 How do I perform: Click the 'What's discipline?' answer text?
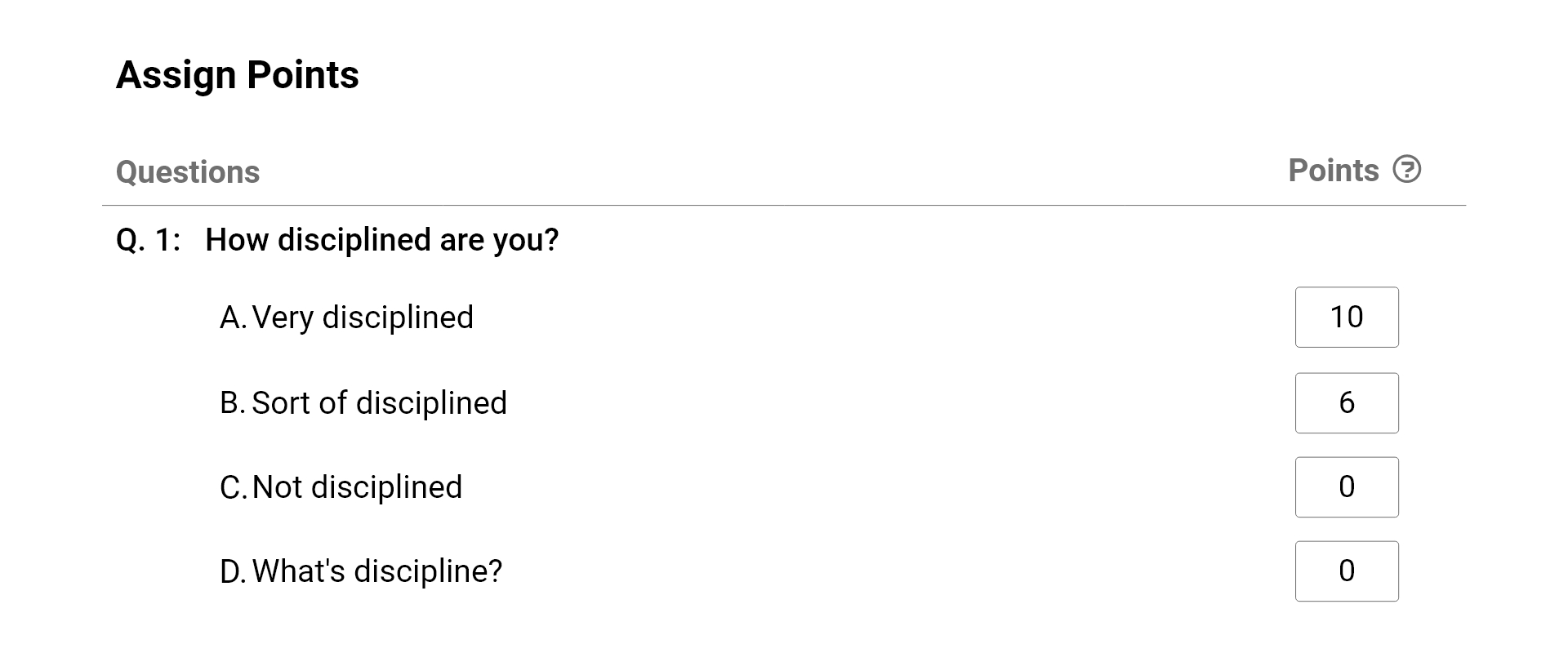pyautogui.click(x=377, y=571)
